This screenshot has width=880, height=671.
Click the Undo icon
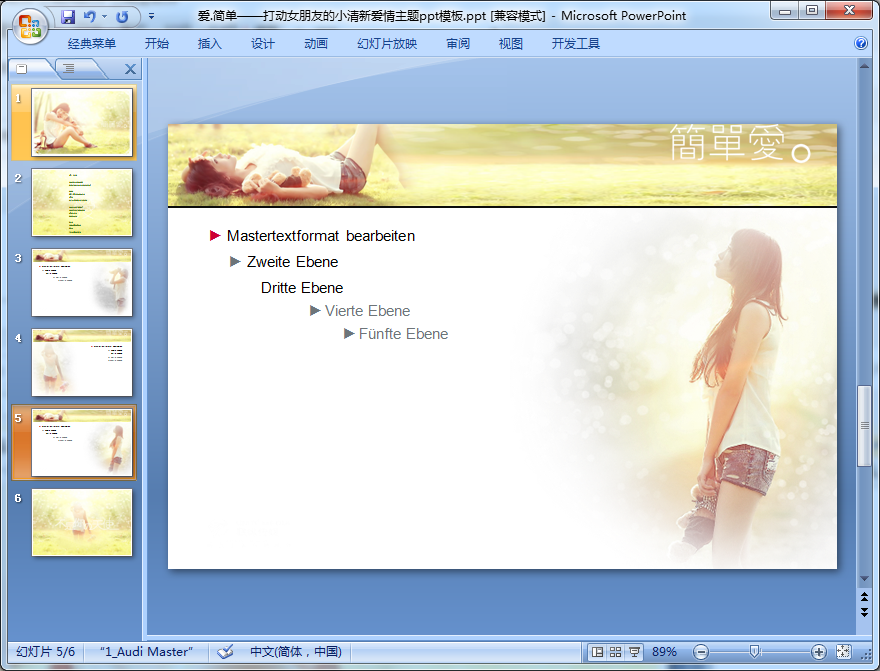[x=89, y=17]
